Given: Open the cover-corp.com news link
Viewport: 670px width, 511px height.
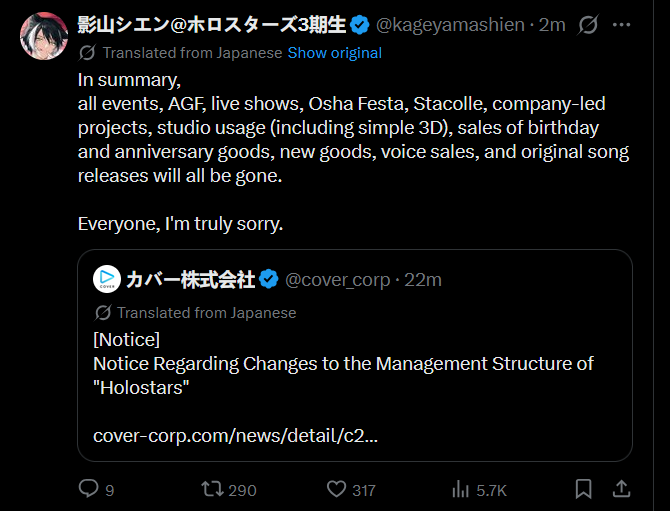Looking at the screenshot, I should click(235, 436).
